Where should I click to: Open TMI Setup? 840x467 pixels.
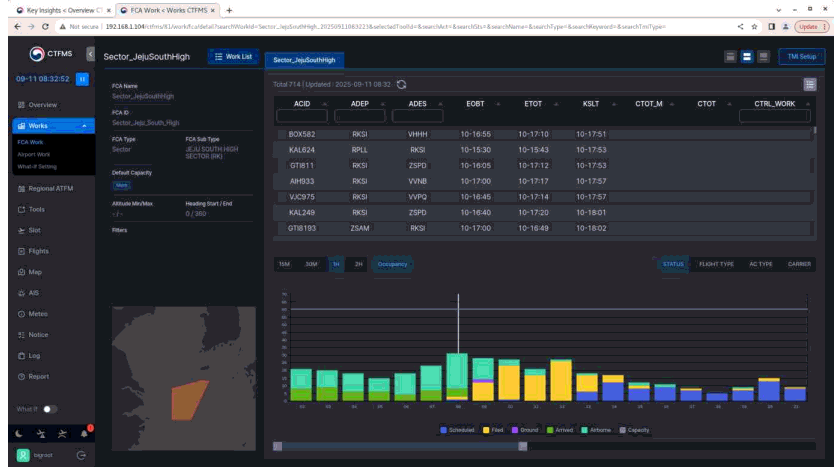coord(801,56)
